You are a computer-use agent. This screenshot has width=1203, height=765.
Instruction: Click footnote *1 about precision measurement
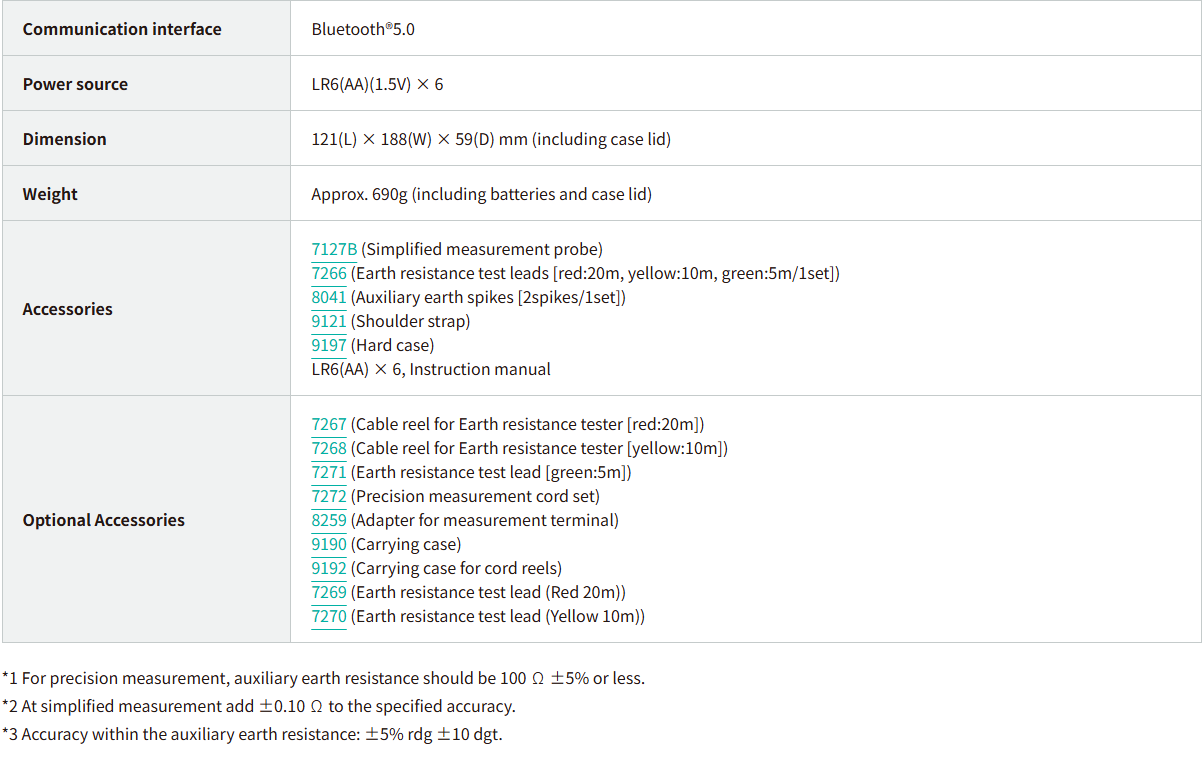(x=323, y=678)
